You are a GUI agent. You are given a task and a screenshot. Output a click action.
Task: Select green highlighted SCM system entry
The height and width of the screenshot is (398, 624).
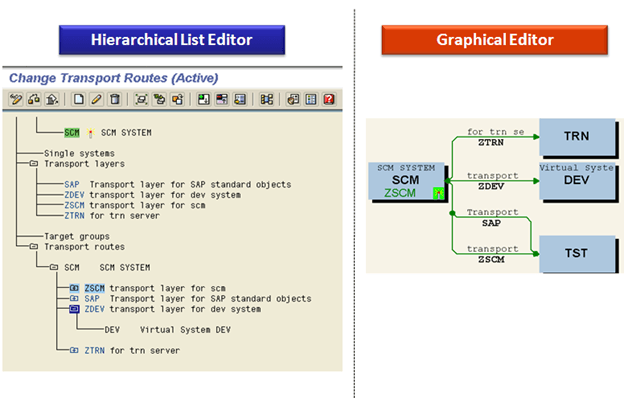point(72,133)
